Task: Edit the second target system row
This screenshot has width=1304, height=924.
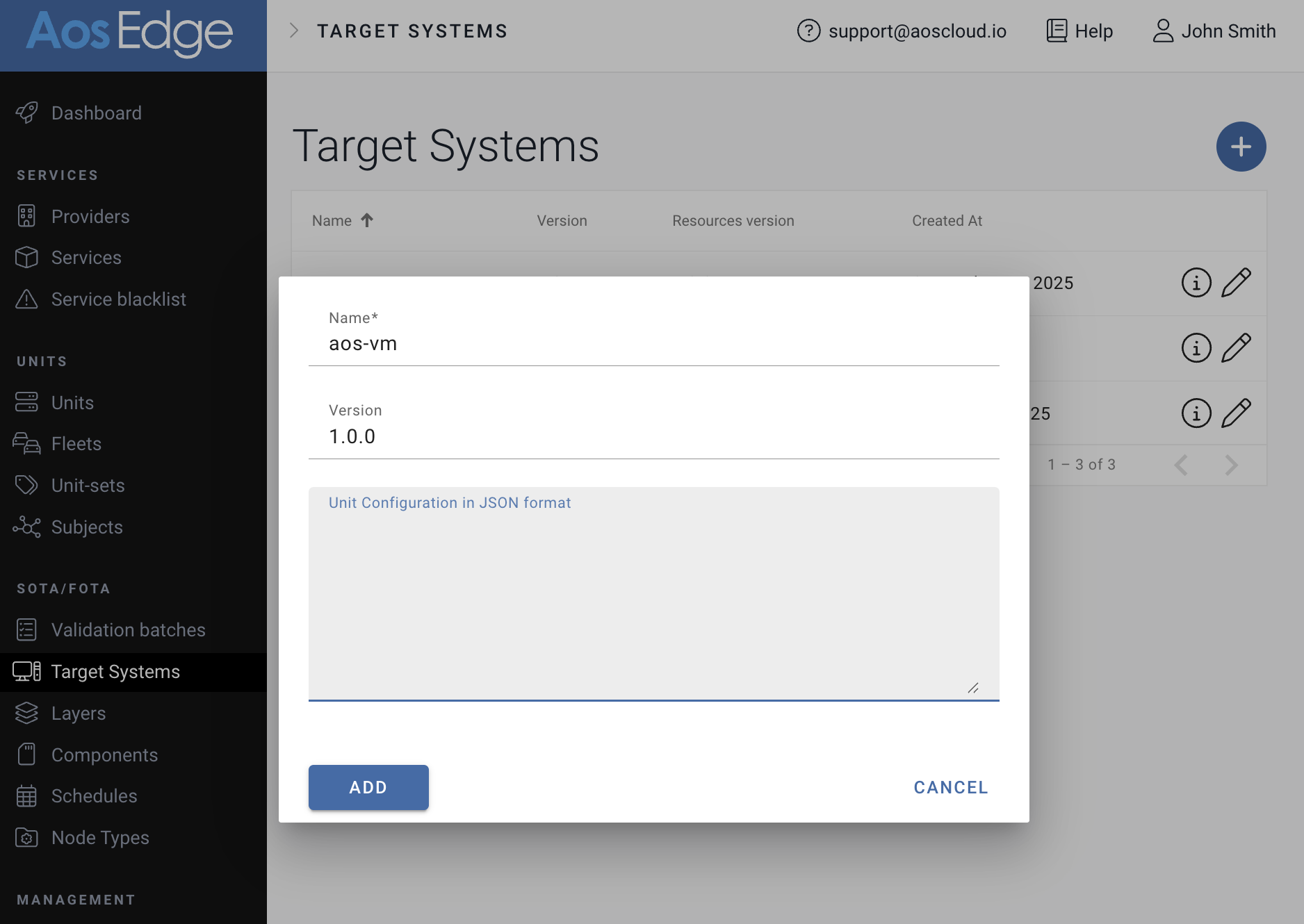Action: [1236, 348]
